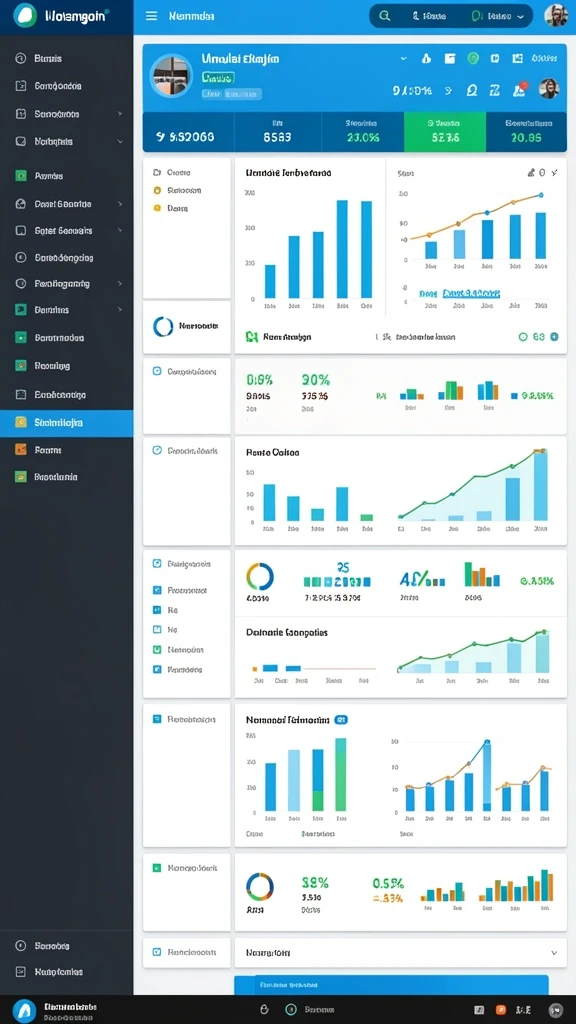Click the green circular icon in profile banner
576x1024 pixels.
click(x=473, y=59)
